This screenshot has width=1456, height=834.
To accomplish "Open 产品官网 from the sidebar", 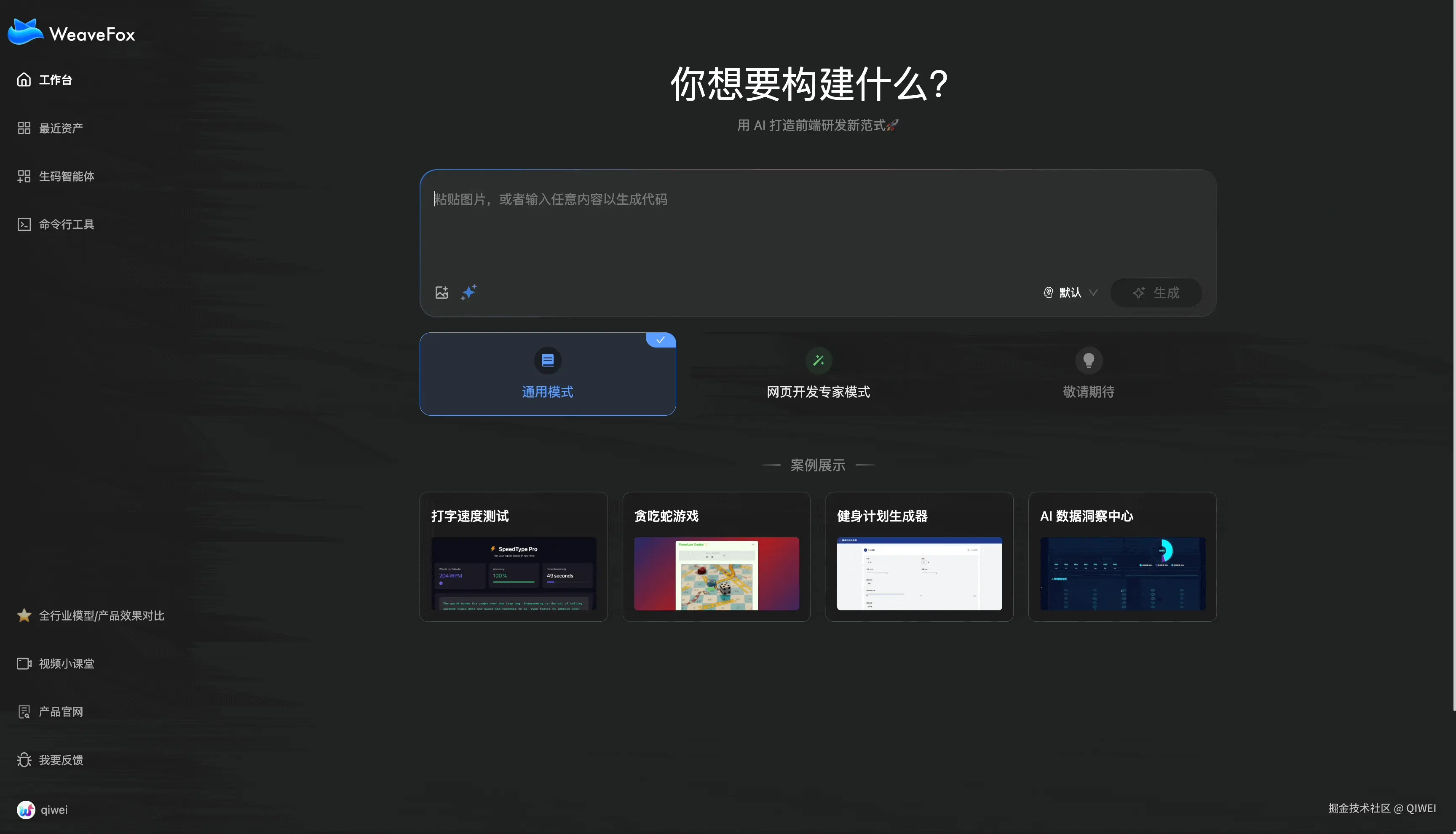I will [60, 711].
